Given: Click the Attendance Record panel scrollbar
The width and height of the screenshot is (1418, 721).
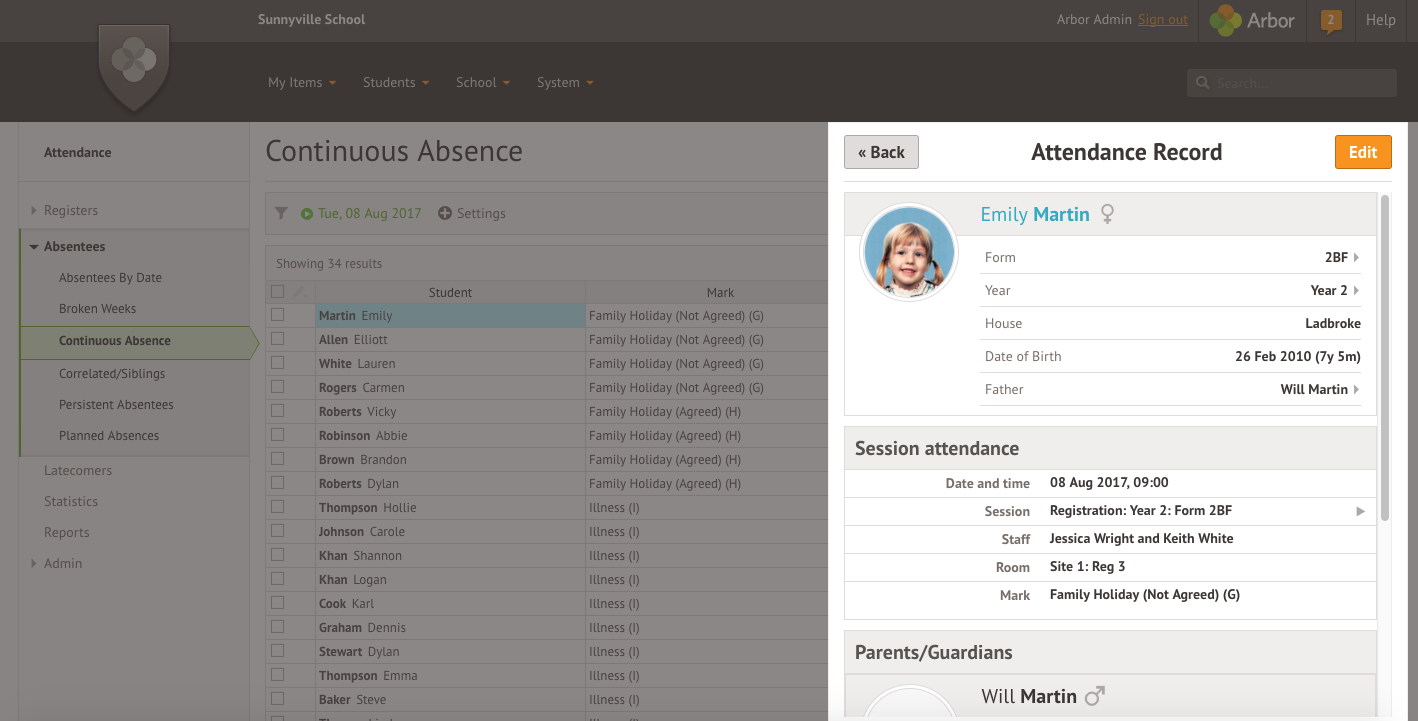Looking at the screenshot, I should pyautogui.click(x=1385, y=358).
